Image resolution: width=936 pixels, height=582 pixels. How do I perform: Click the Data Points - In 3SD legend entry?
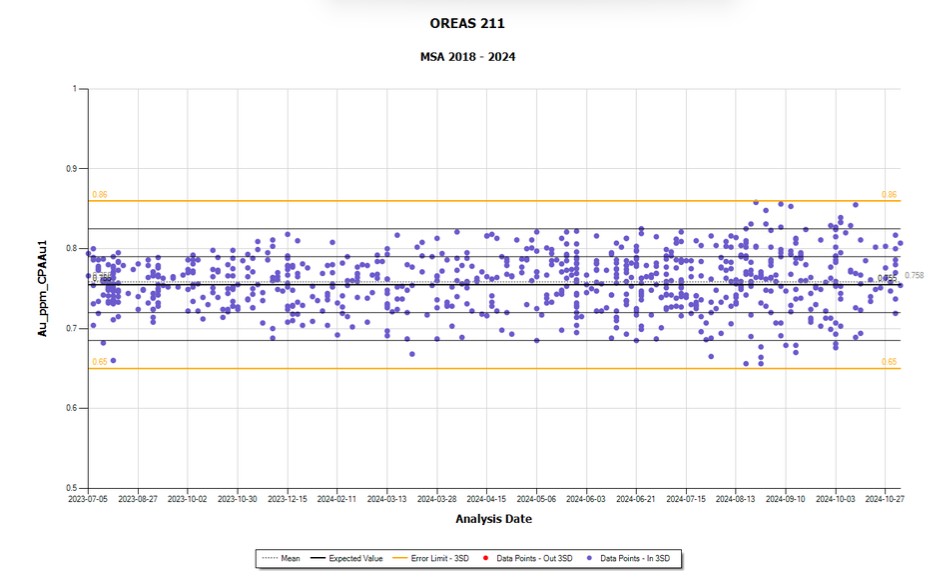tap(628, 558)
